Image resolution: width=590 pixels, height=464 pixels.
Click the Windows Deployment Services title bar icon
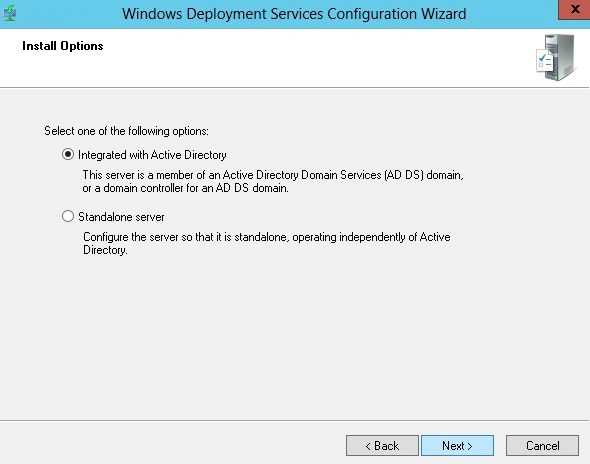click(9, 13)
